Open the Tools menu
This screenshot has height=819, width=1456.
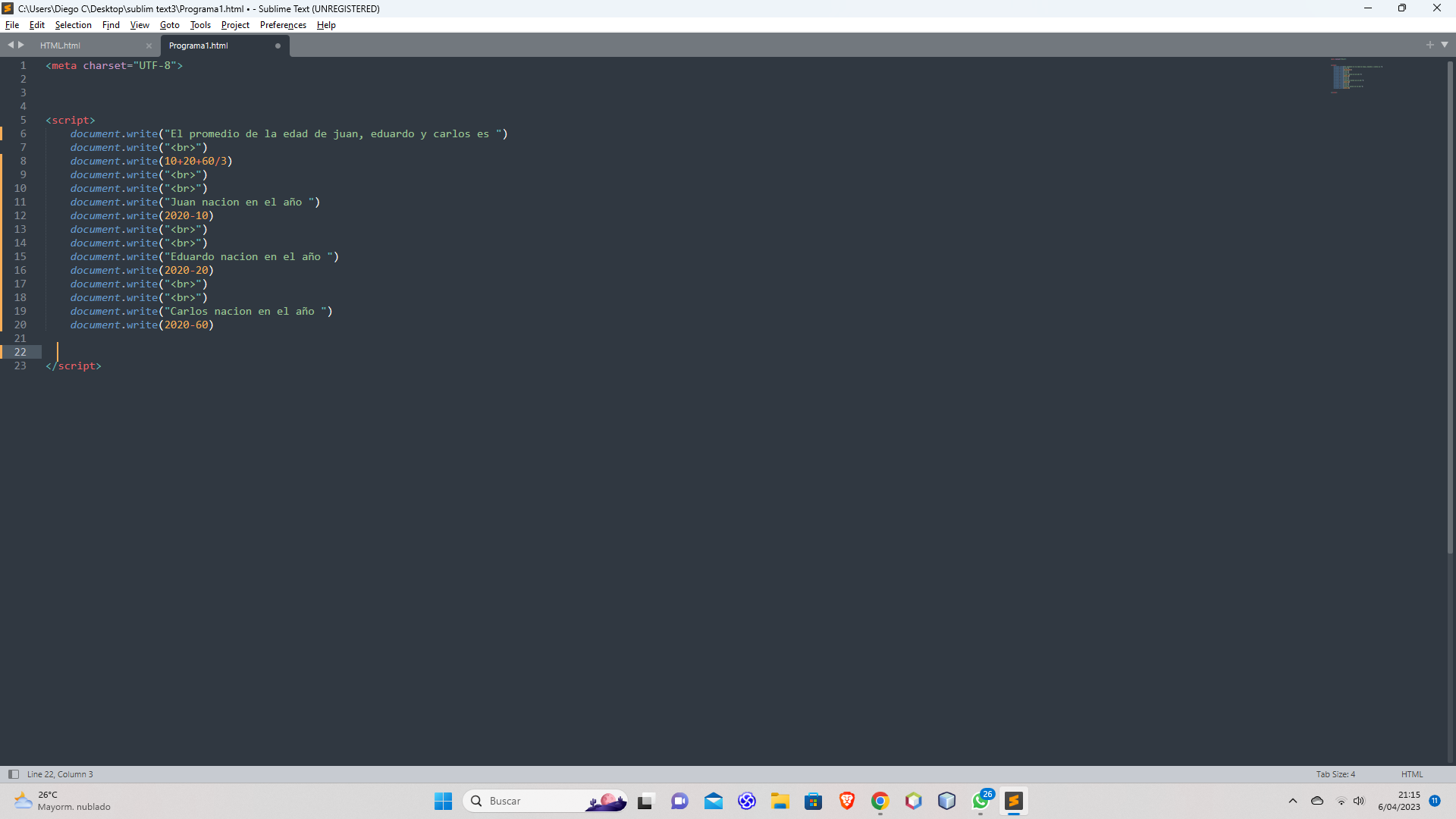coord(200,25)
